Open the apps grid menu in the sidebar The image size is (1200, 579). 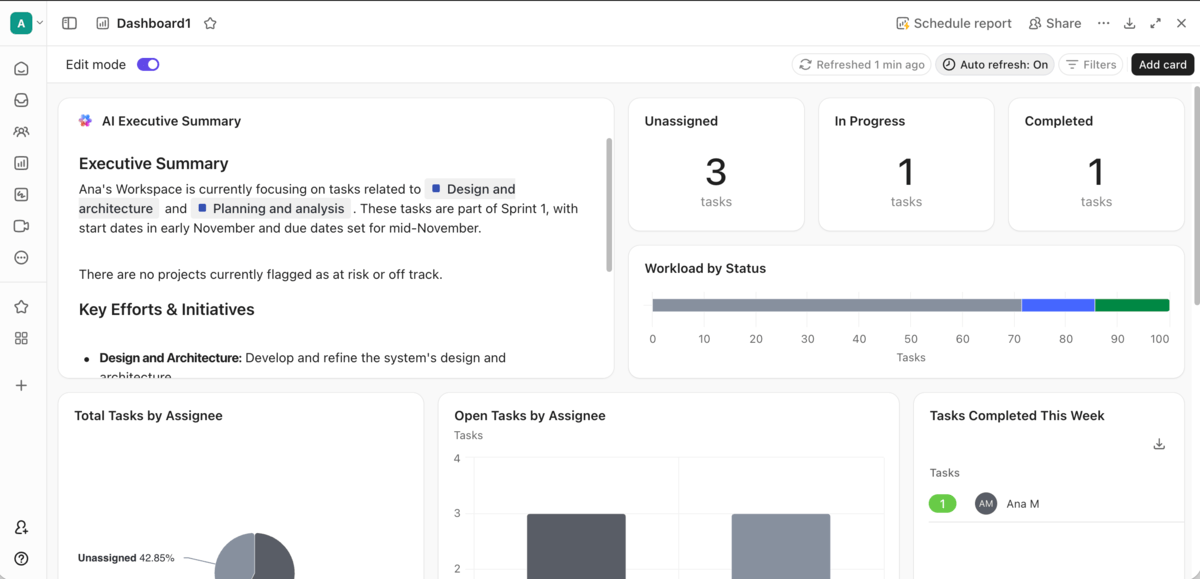coord(20,338)
